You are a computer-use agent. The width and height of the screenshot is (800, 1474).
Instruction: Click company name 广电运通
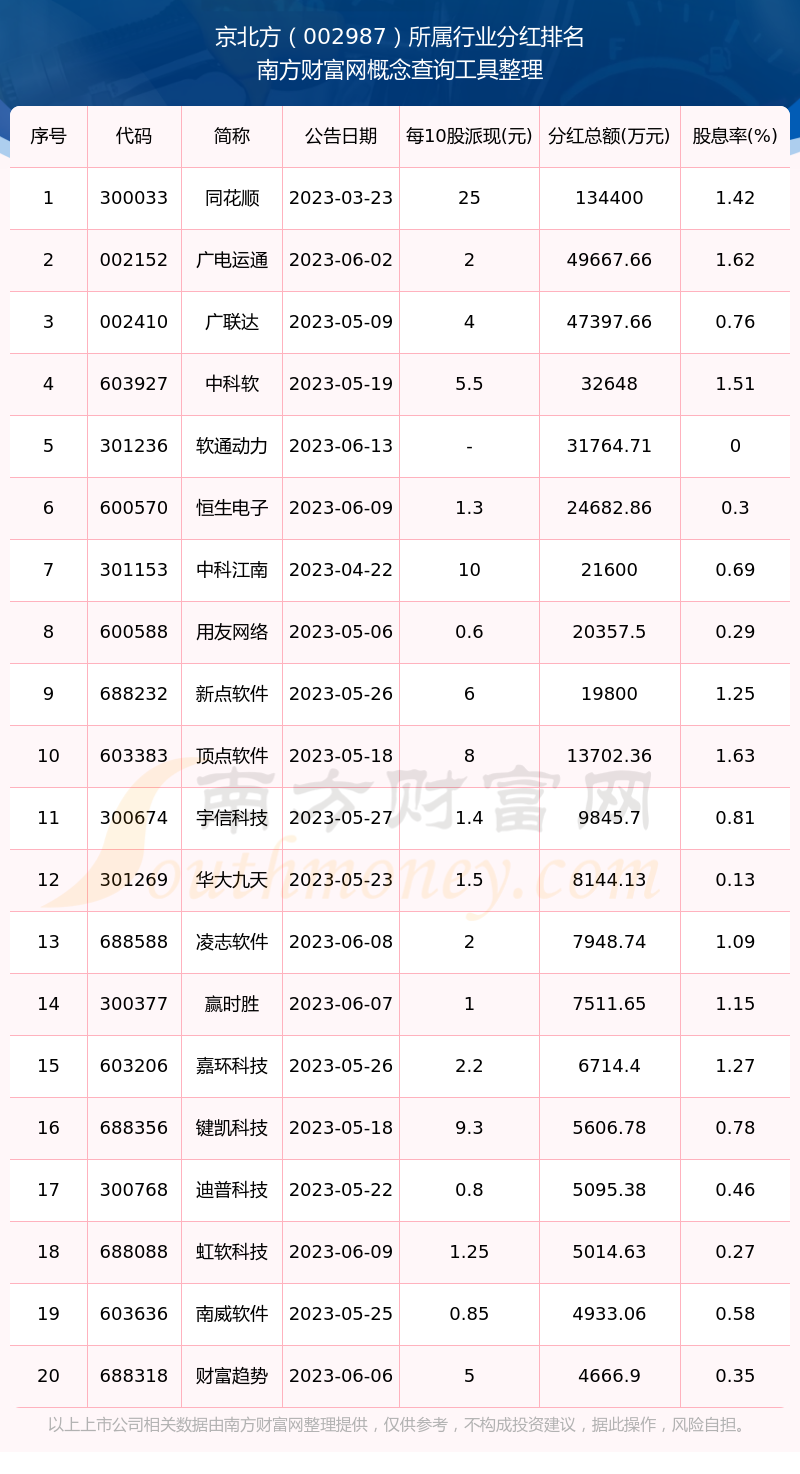[232, 260]
